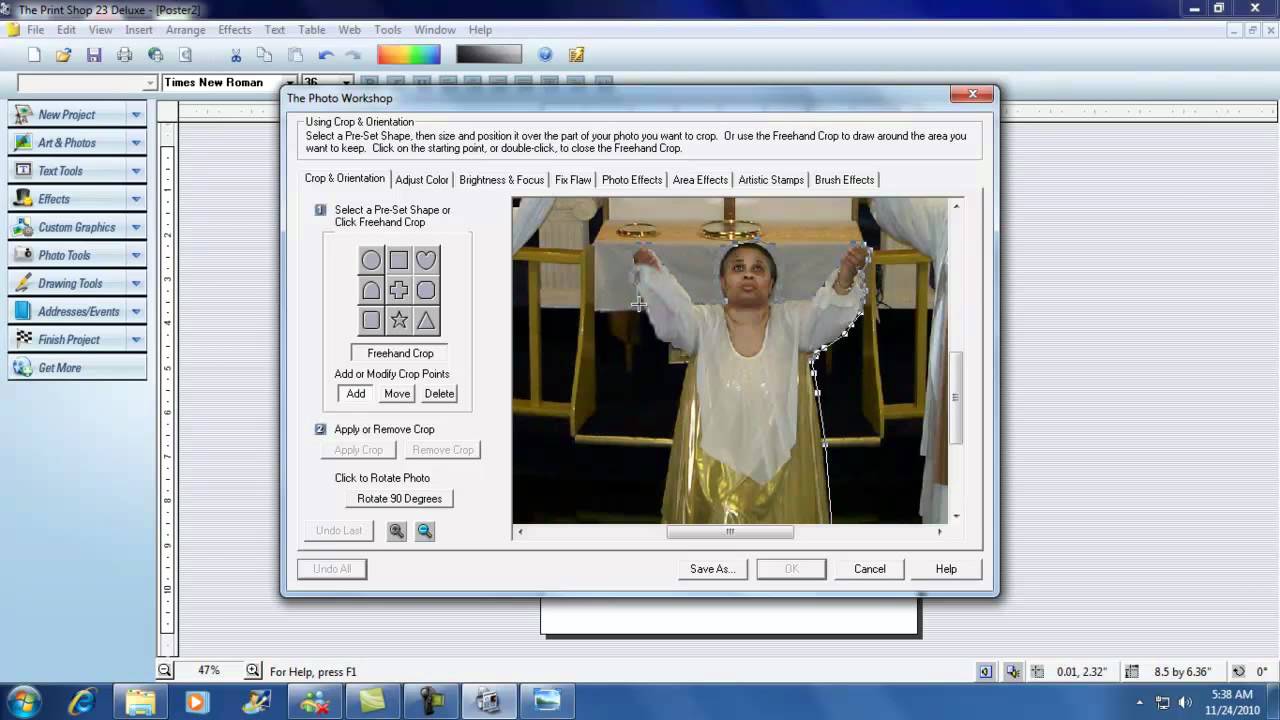Image resolution: width=1280 pixels, height=720 pixels.
Task: Click the photo preview image of the dancer
Action: [730, 360]
